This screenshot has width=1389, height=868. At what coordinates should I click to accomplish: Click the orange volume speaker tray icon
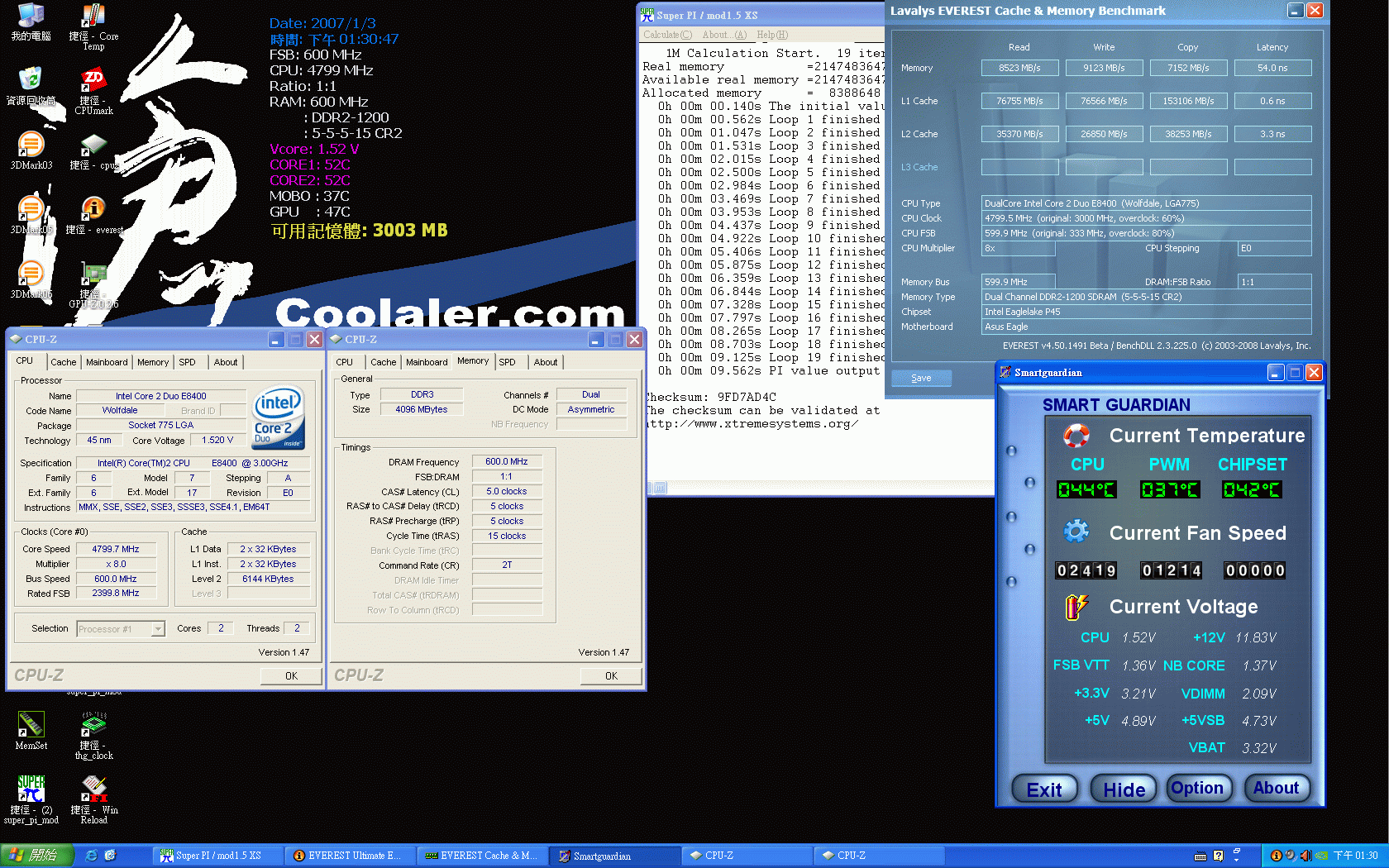pyautogui.click(x=1305, y=856)
